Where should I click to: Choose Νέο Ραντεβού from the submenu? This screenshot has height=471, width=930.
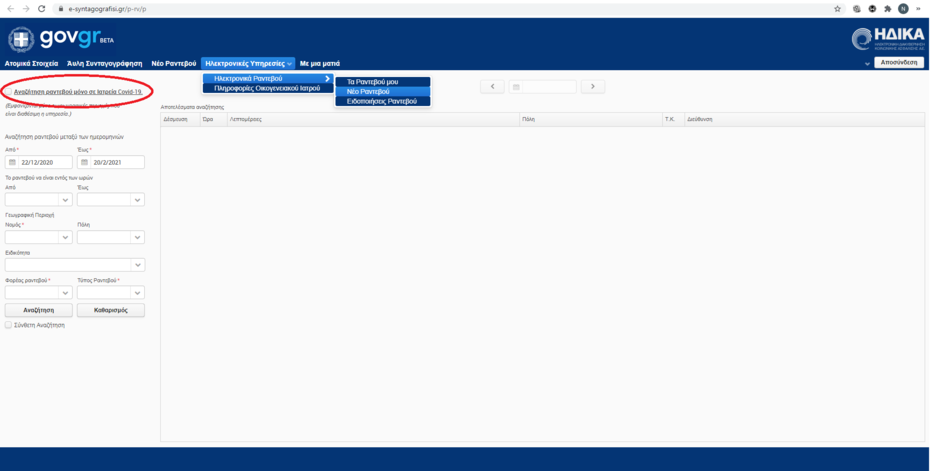point(383,91)
